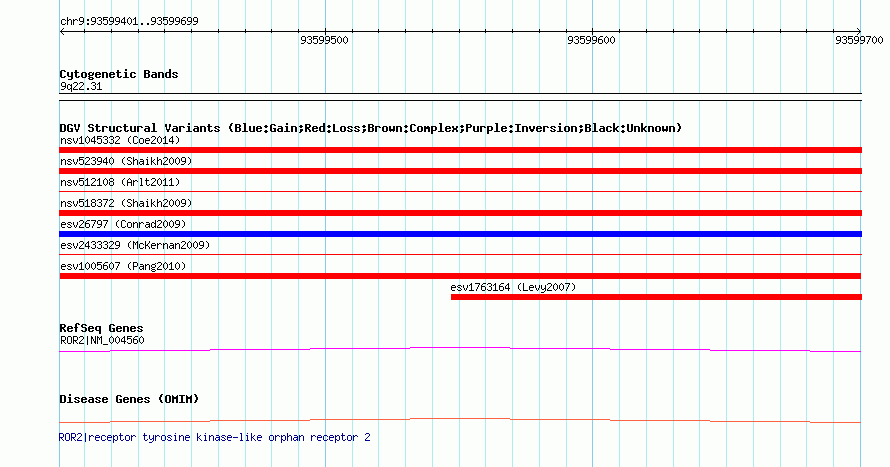
Task: Click the Disease Genes (OMIM) heading
Action: tap(129, 399)
